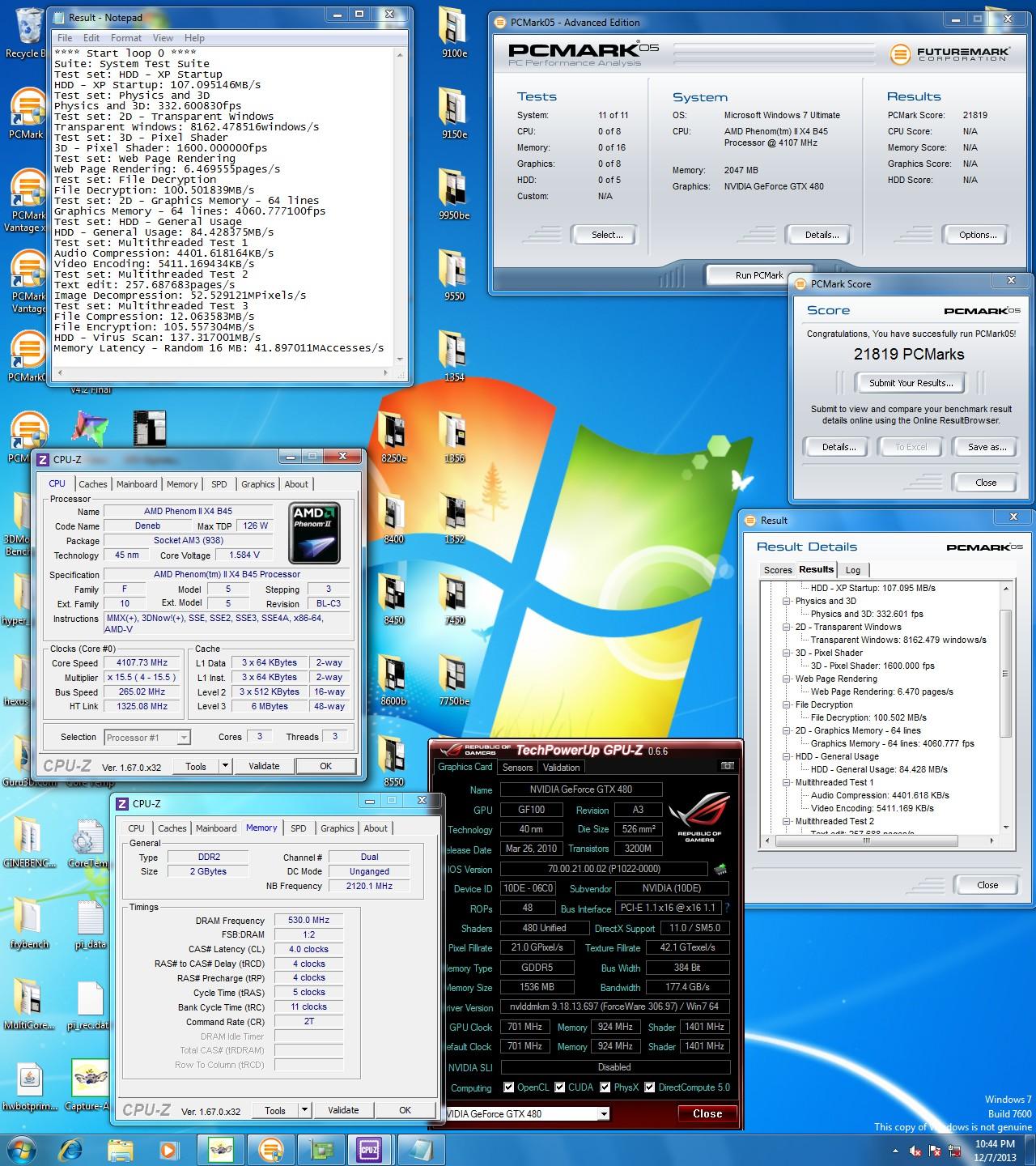Viewport: 1036px width, 1166px height.
Task: Click the GPU-Z screenshot camera icon
Action: (728, 766)
